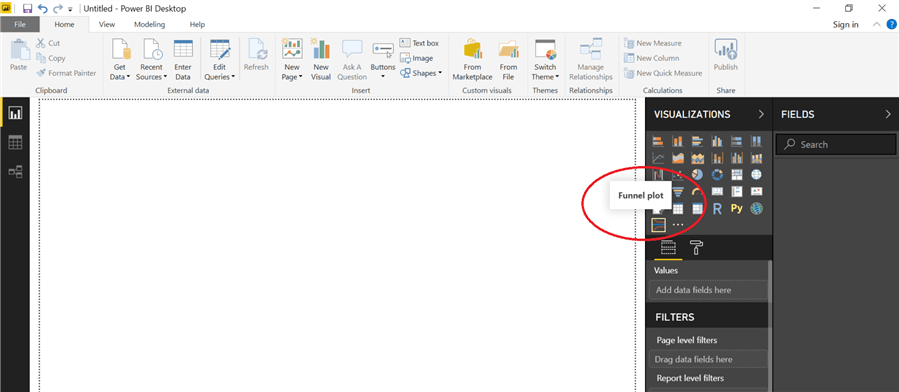Select the Python visual
This screenshot has width=899, height=392.
(737, 209)
